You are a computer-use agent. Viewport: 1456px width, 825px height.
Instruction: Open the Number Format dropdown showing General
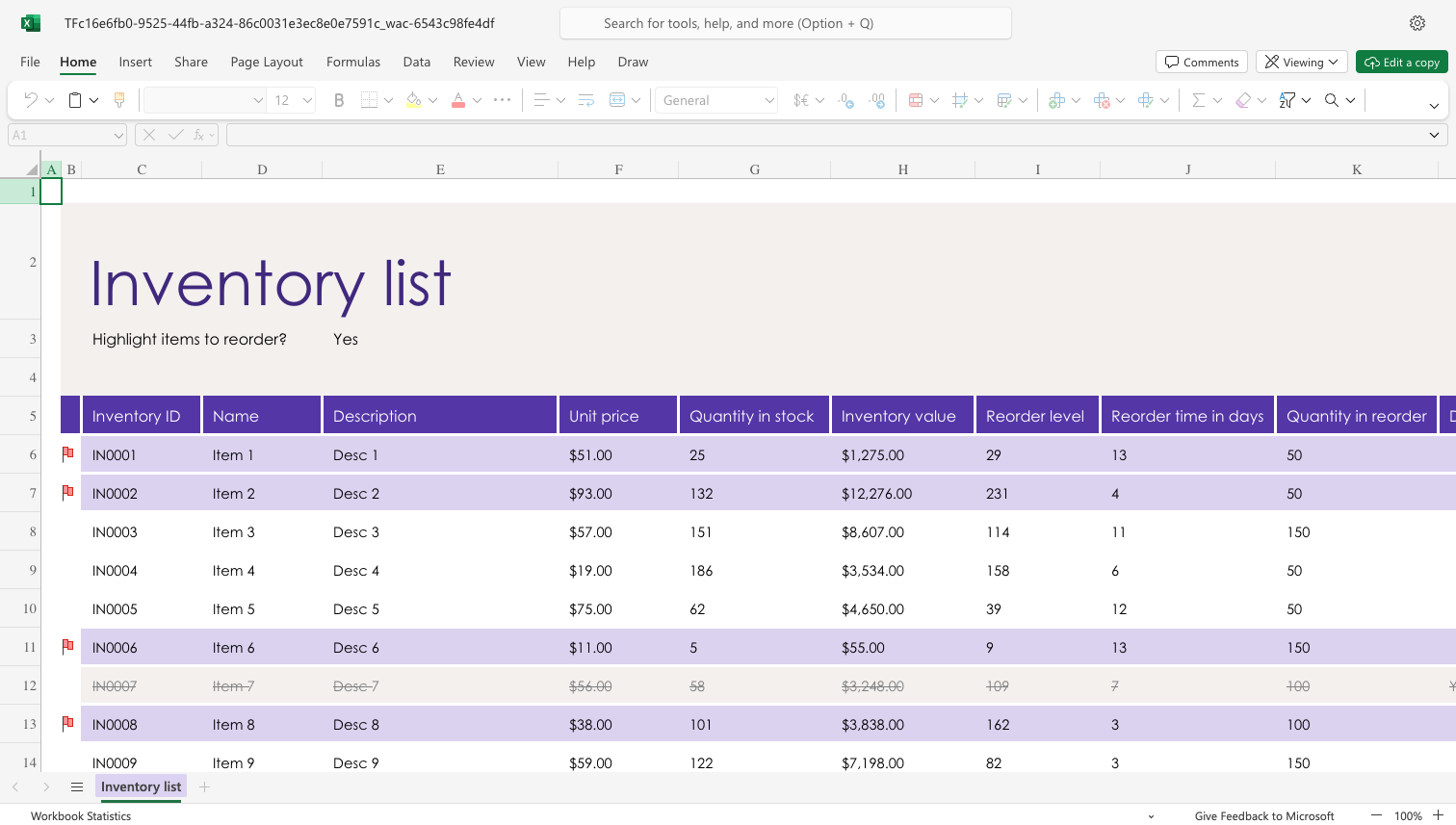tap(716, 99)
